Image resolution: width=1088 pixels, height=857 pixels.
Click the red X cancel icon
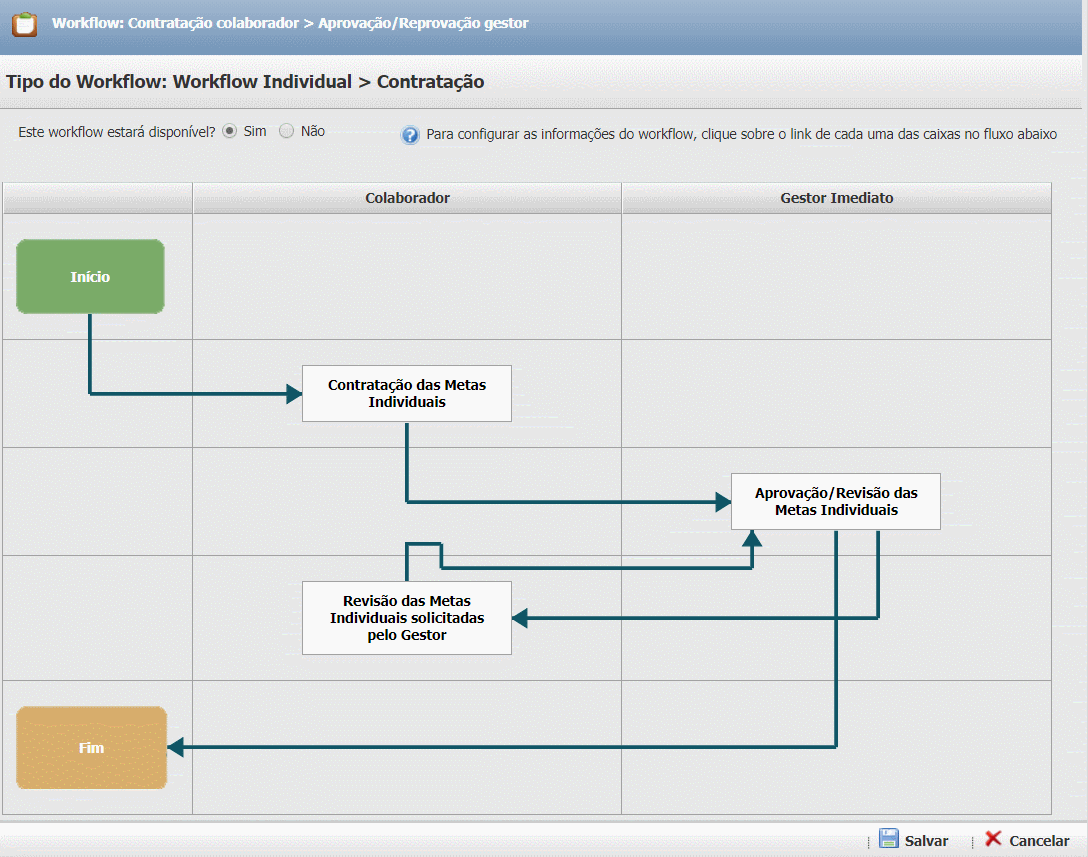click(x=993, y=839)
